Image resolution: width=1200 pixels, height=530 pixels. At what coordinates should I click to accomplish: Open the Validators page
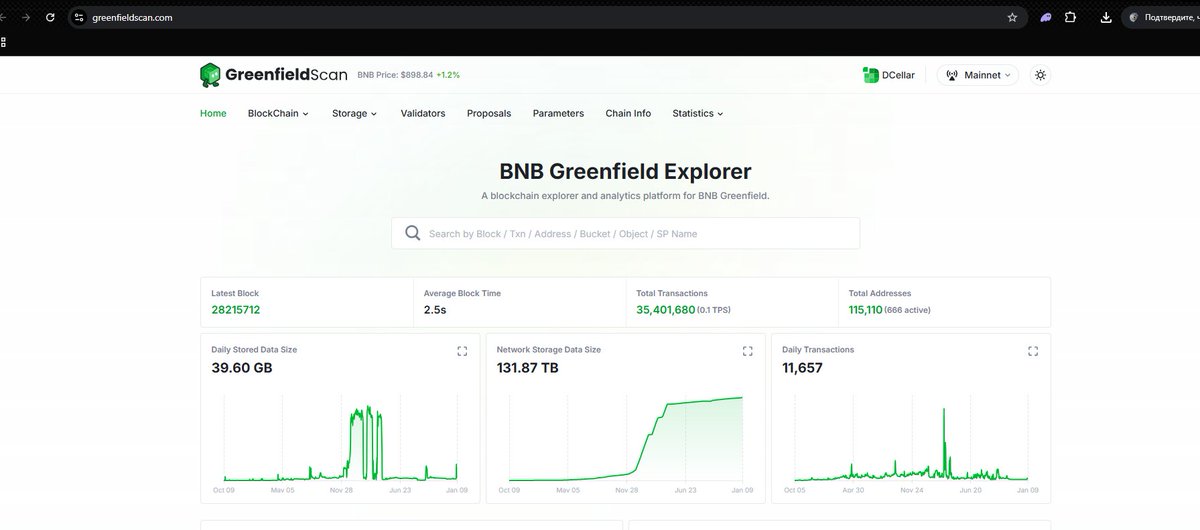tap(423, 113)
